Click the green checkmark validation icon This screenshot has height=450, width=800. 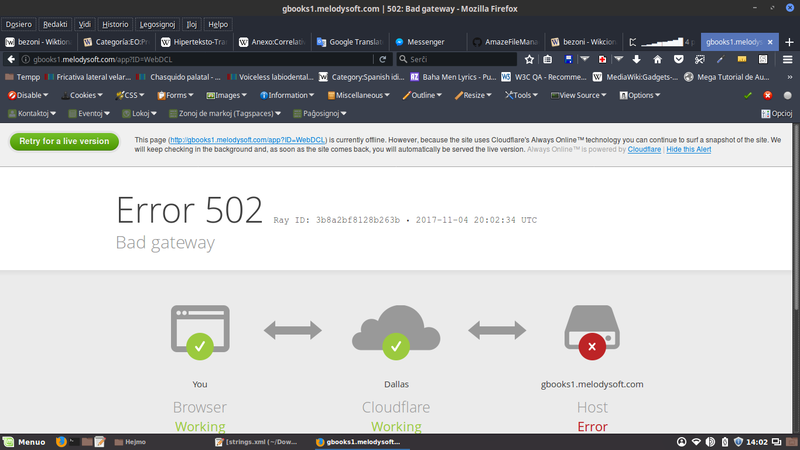[x=748, y=95]
